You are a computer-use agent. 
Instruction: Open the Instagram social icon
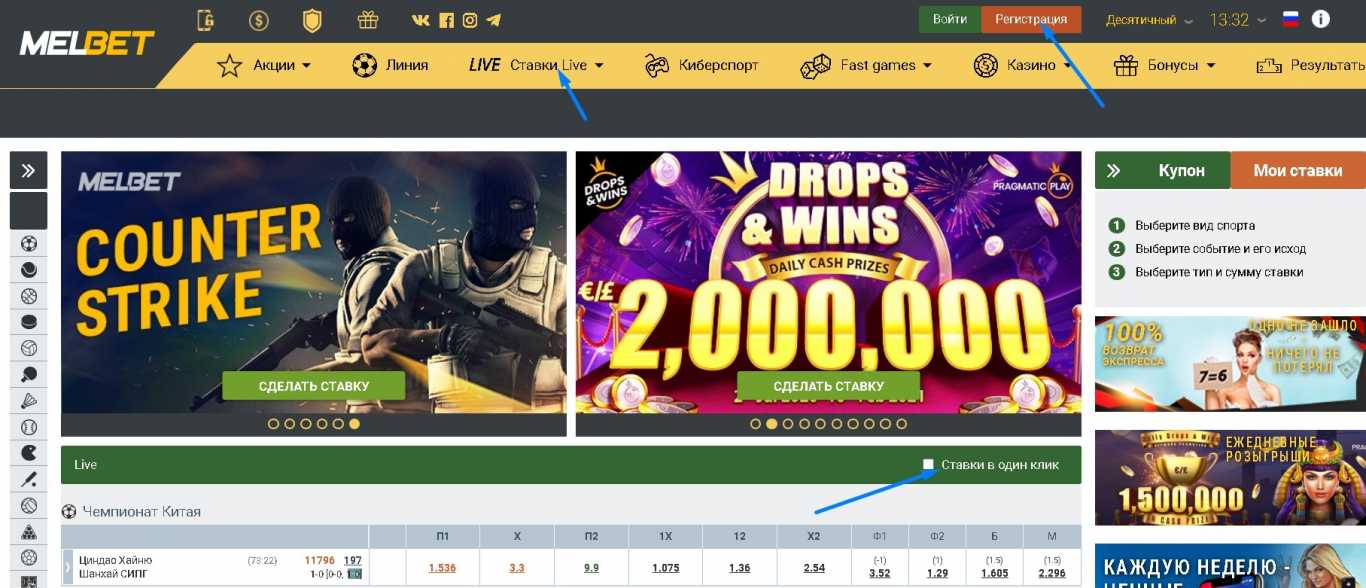click(470, 19)
